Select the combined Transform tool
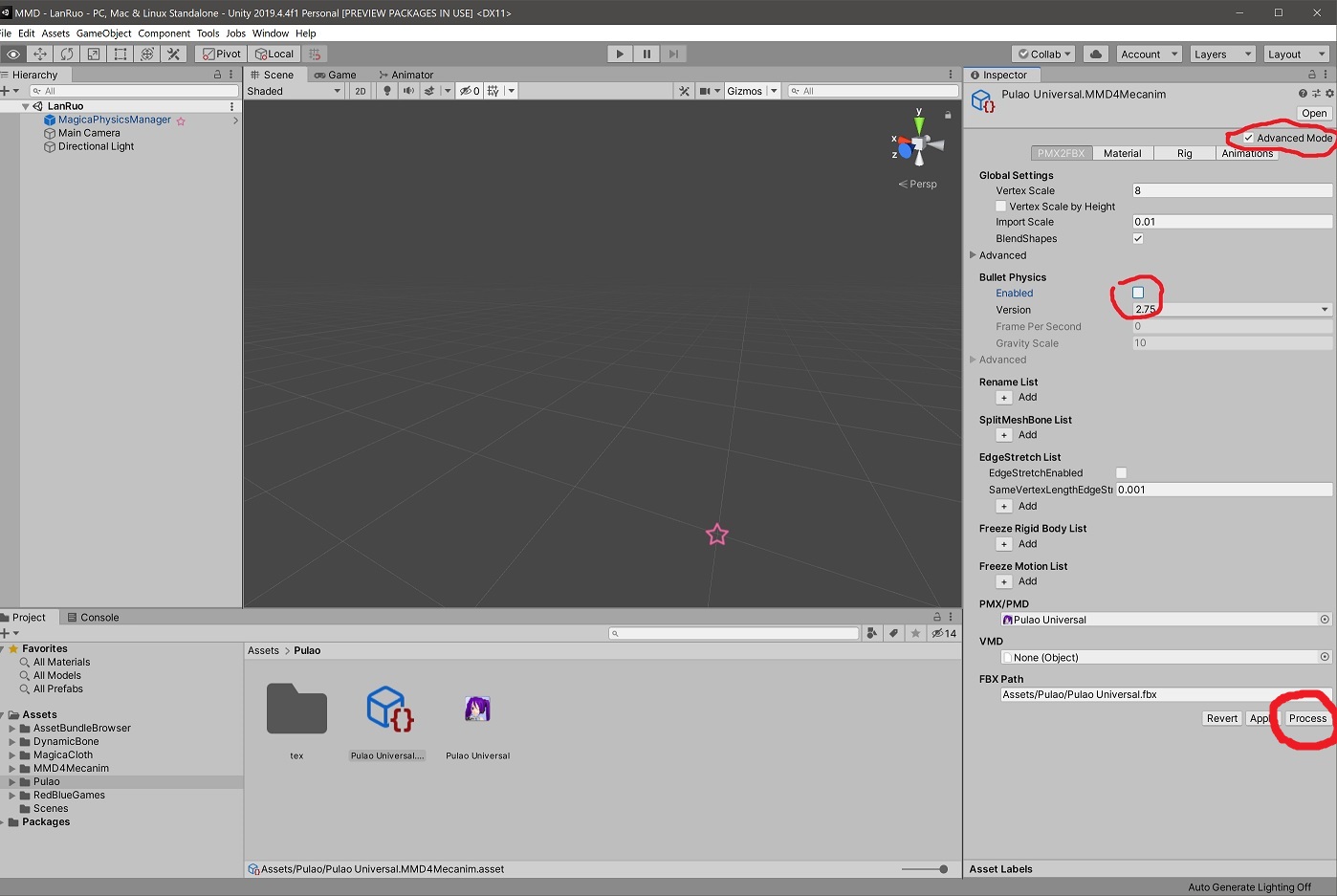The image size is (1337, 896). [x=146, y=55]
